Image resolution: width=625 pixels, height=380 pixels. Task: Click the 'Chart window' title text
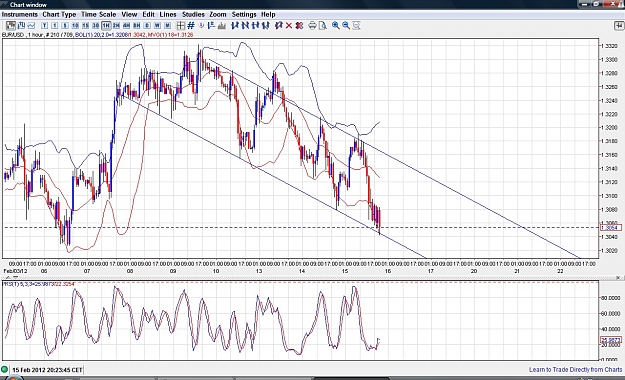[x=28, y=5]
